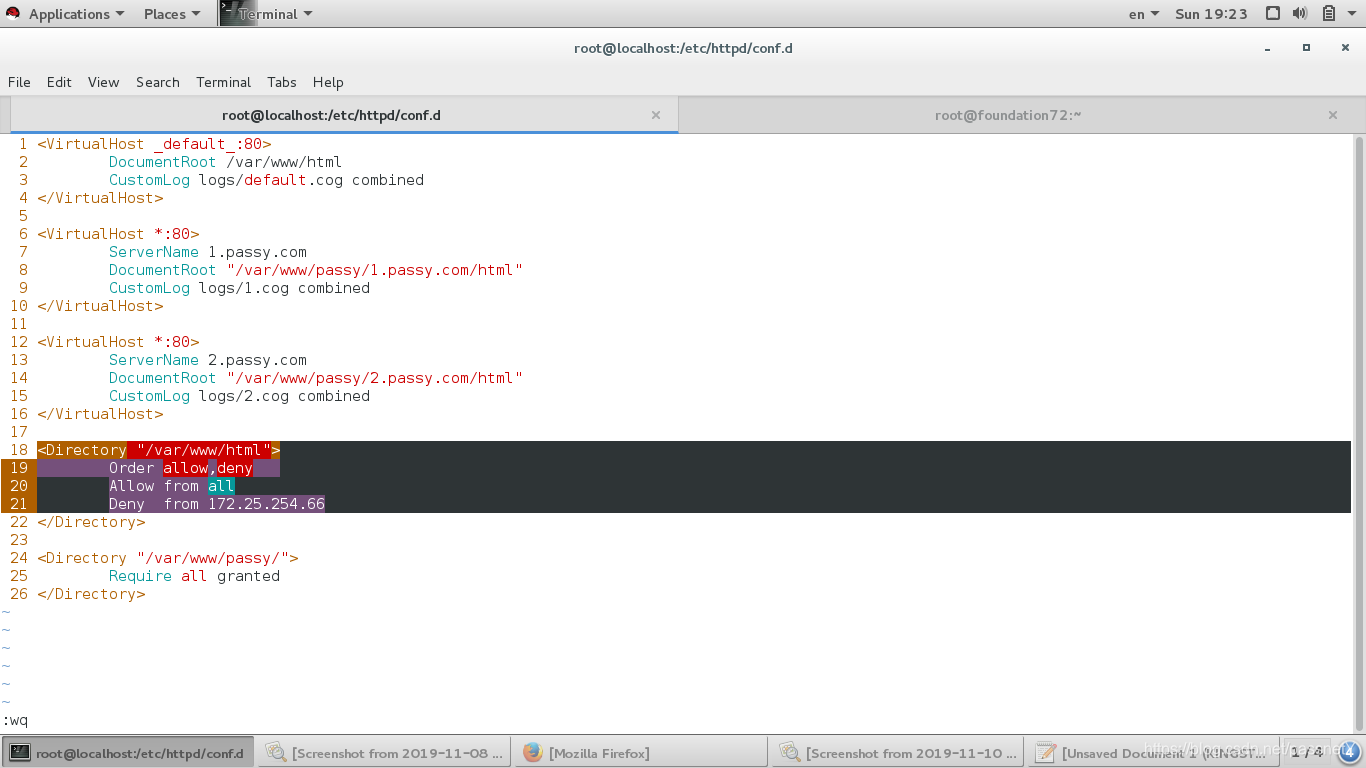Click Order allow,deny line
Image resolution: width=1366 pixels, height=768 pixels.
point(181,468)
